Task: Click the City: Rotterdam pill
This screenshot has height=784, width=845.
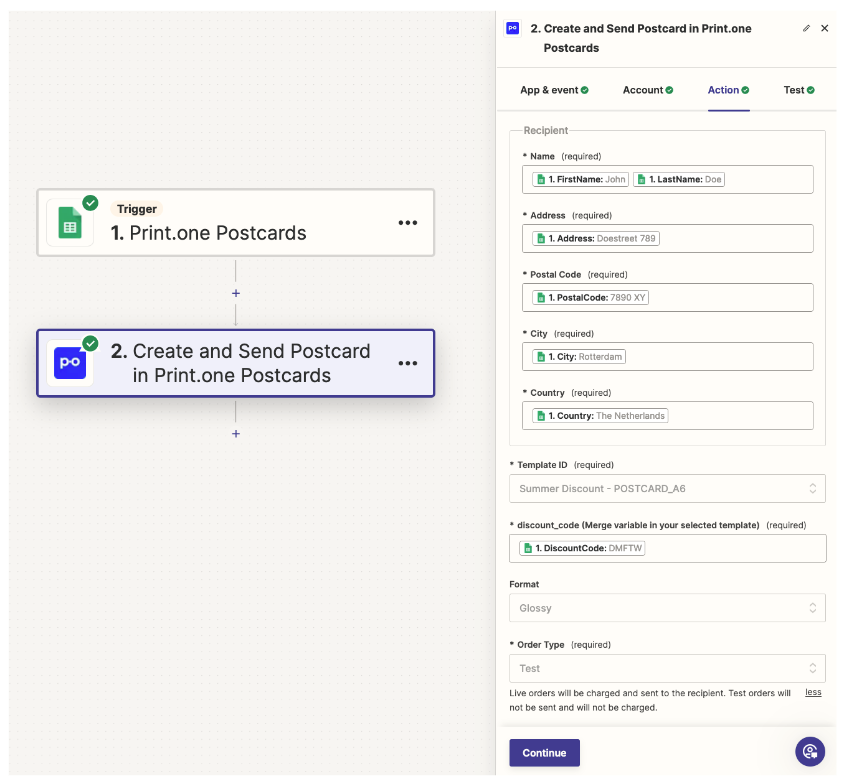Action: (x=579, y=357)
